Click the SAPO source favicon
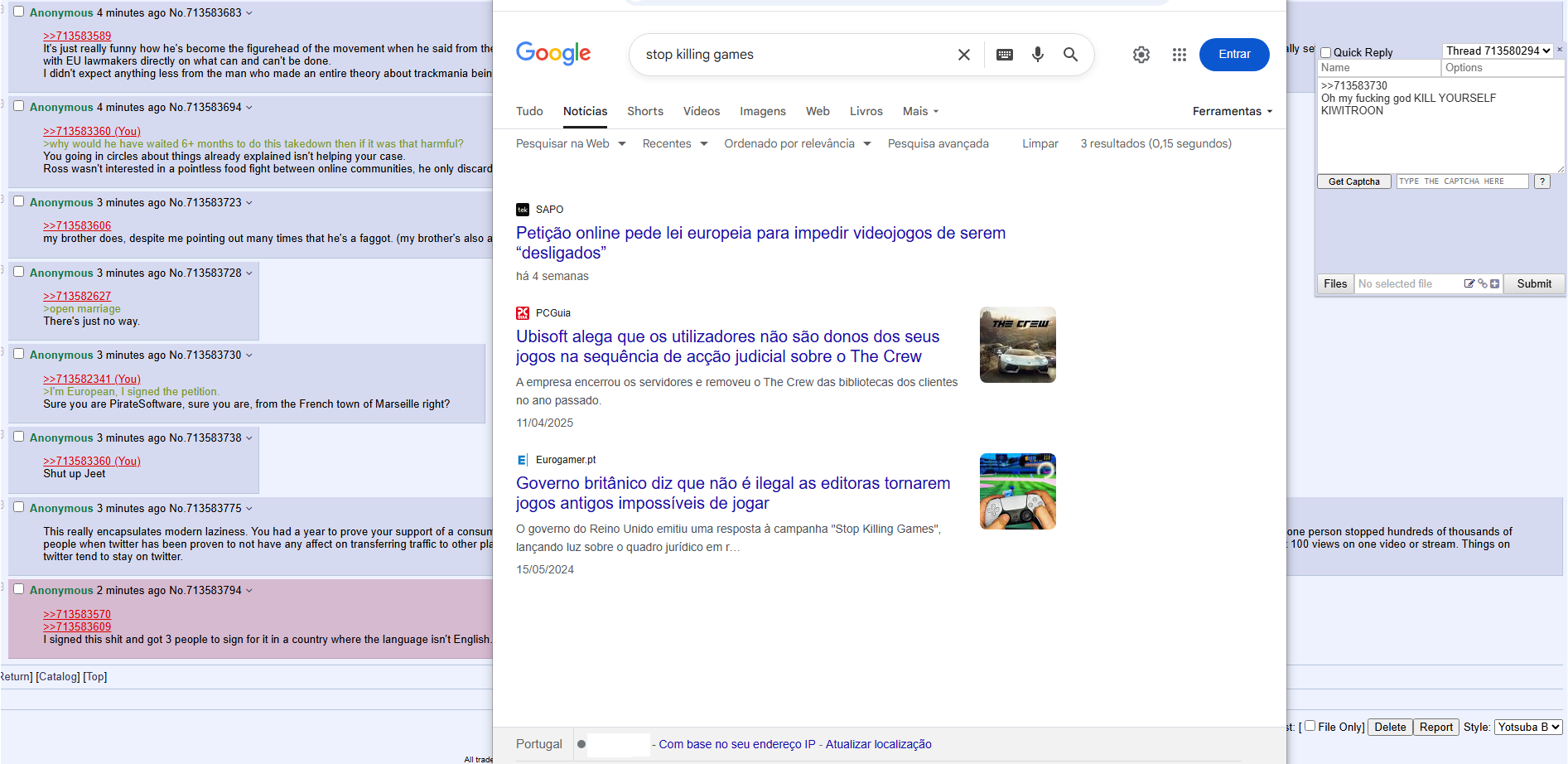 point(523,210)
